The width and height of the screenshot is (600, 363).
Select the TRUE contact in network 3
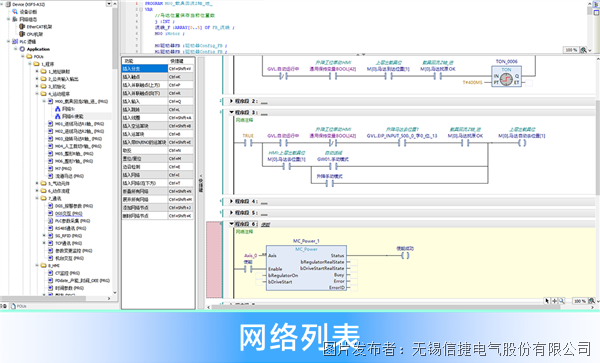point(248,143)
